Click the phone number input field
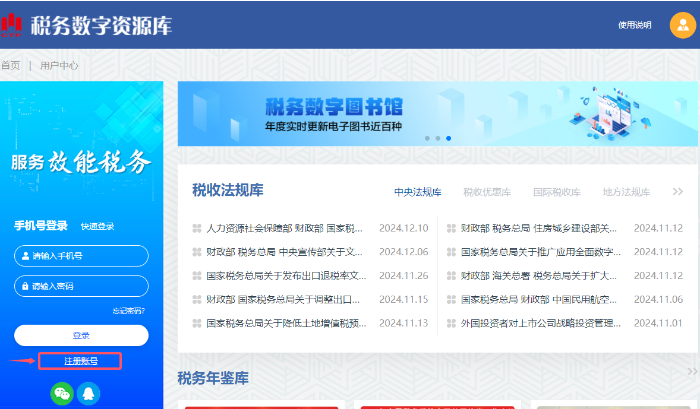Viewport: 700px width, 409px height. pos(81,256)
